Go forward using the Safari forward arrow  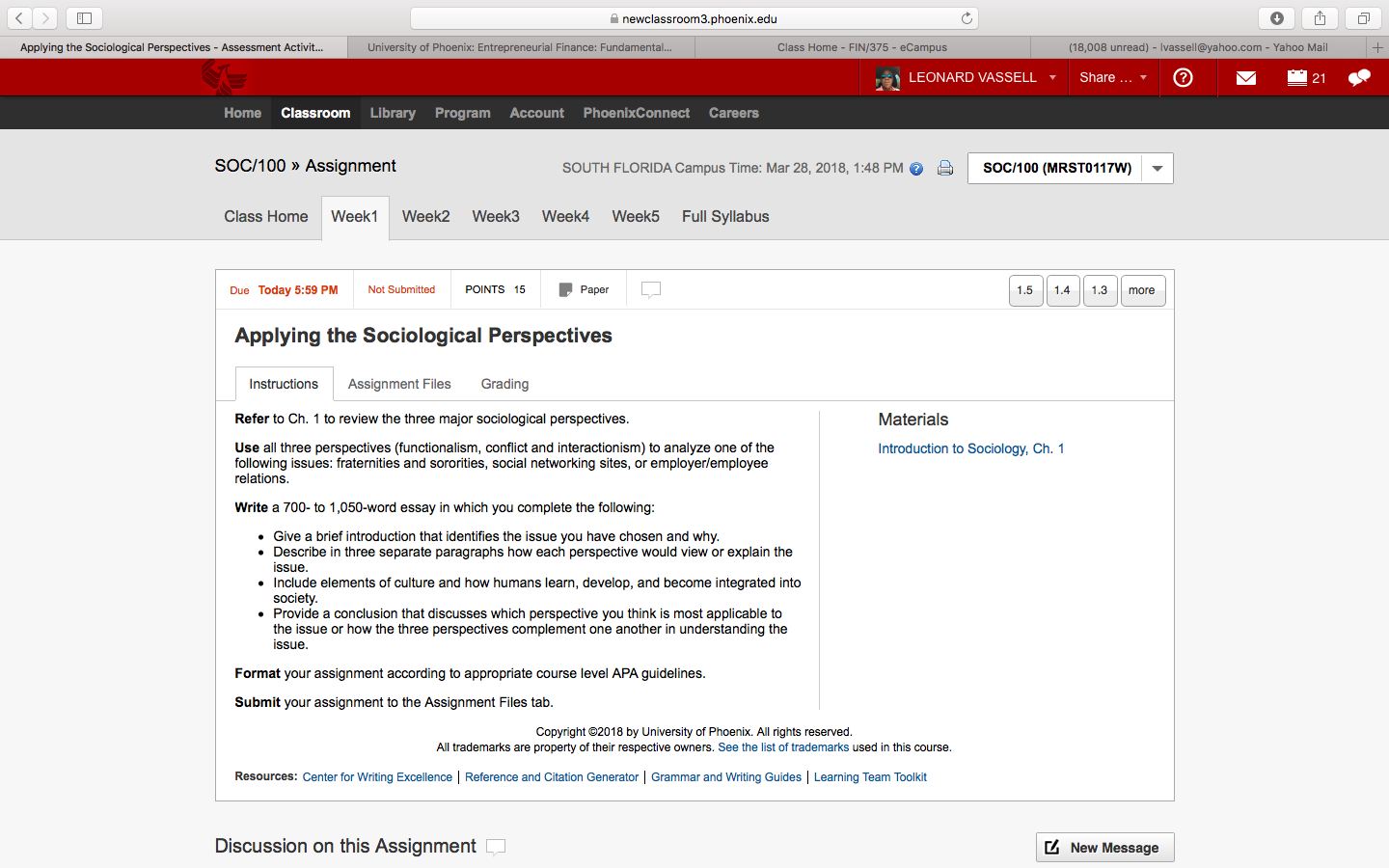45,18
